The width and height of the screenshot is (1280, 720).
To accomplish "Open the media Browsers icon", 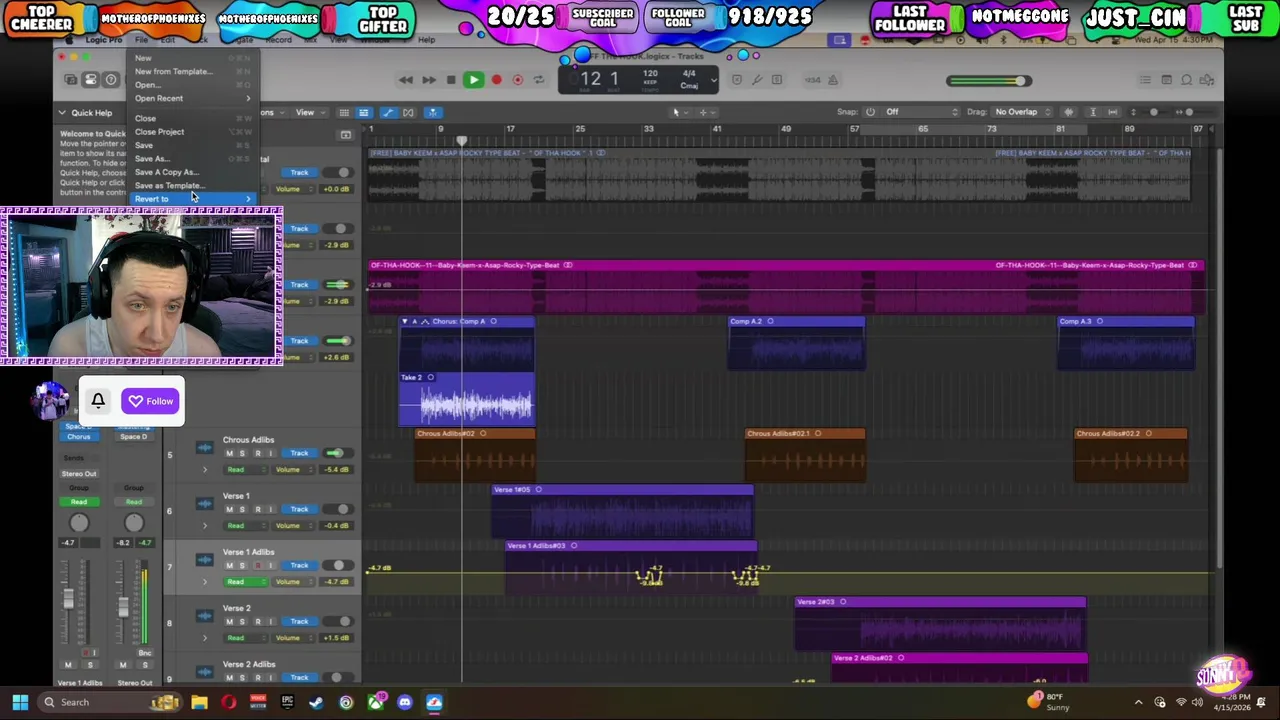I will [x=1208, y=80].
